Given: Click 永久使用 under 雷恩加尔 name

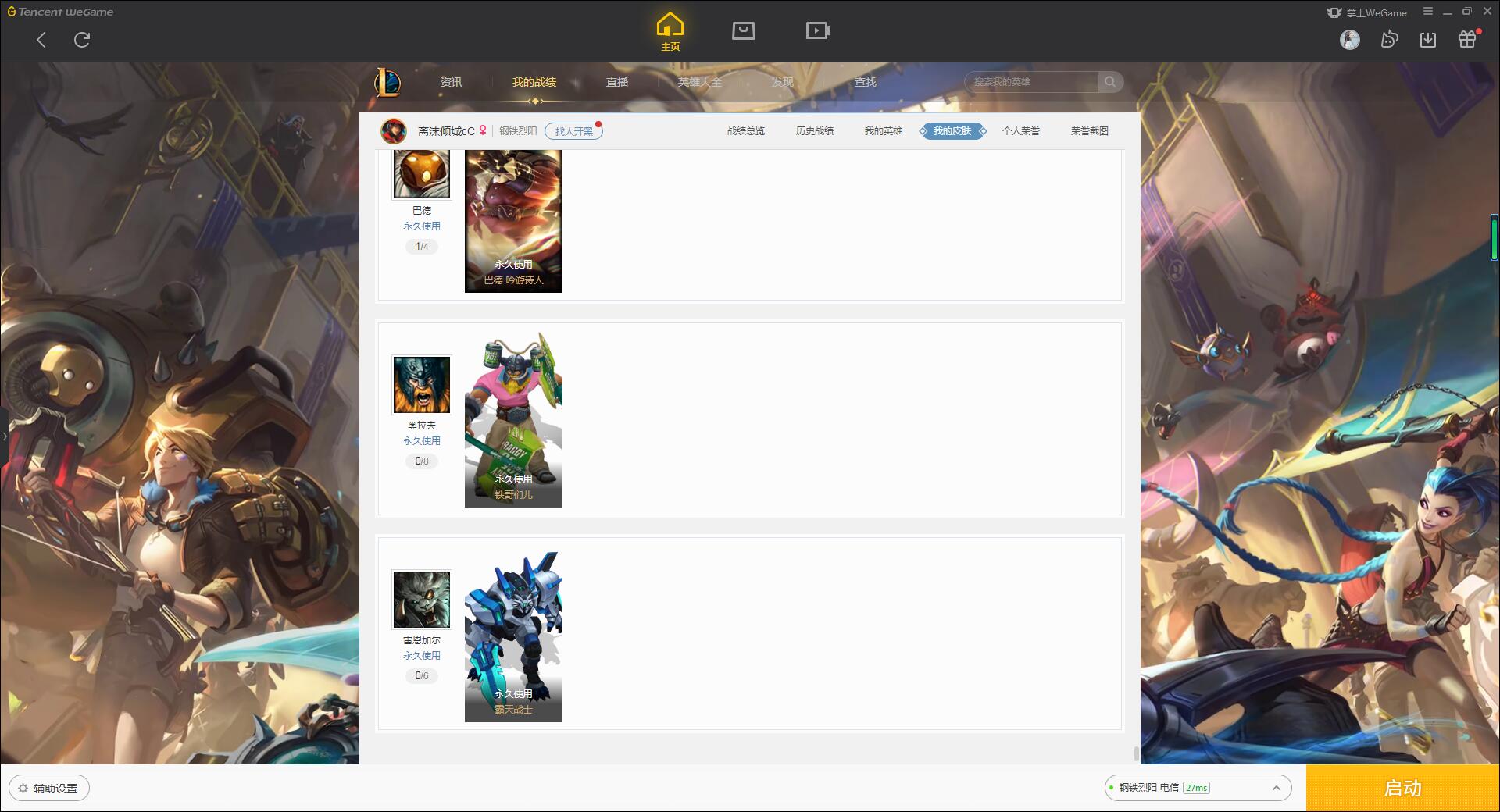Looking at the screenshot, I should point(422,656).
